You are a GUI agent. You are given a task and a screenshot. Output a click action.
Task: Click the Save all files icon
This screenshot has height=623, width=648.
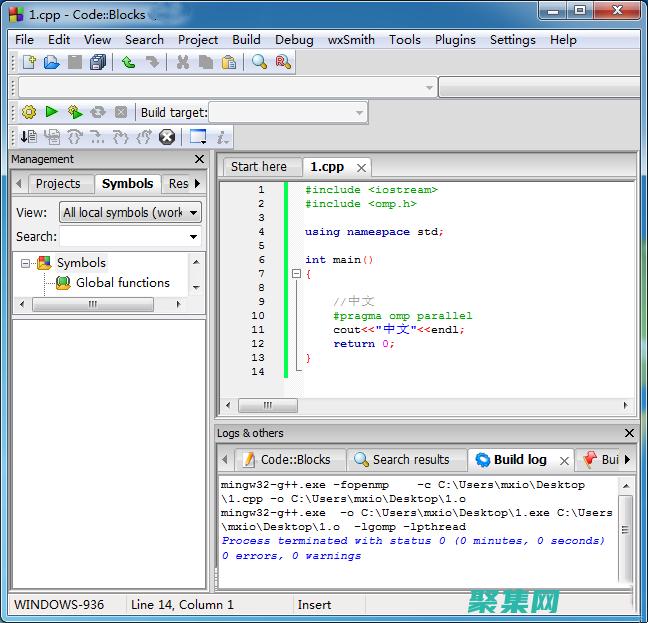(98, 62)
